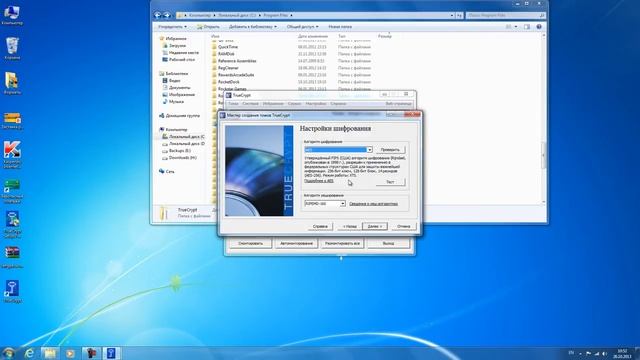Click the Справка button in the wizard

[x=320, y=226]
